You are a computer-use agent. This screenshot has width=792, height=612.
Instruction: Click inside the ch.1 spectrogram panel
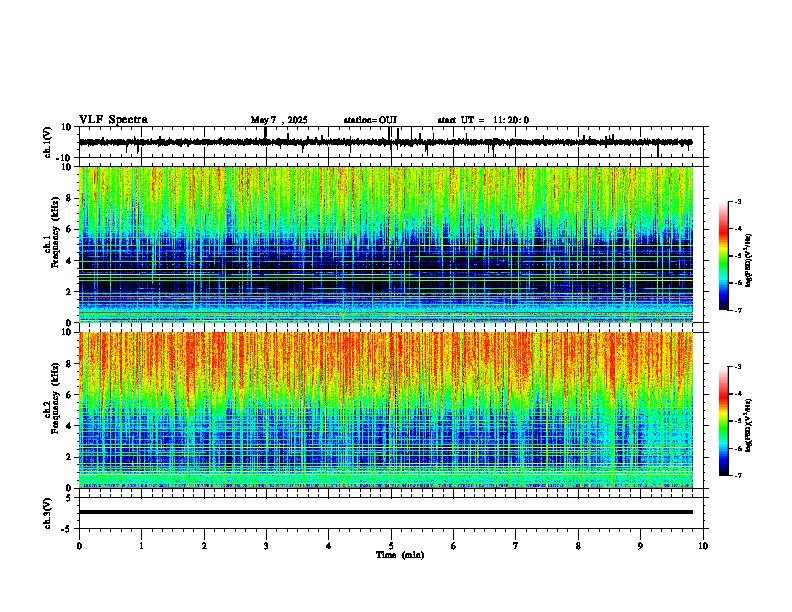386,244
